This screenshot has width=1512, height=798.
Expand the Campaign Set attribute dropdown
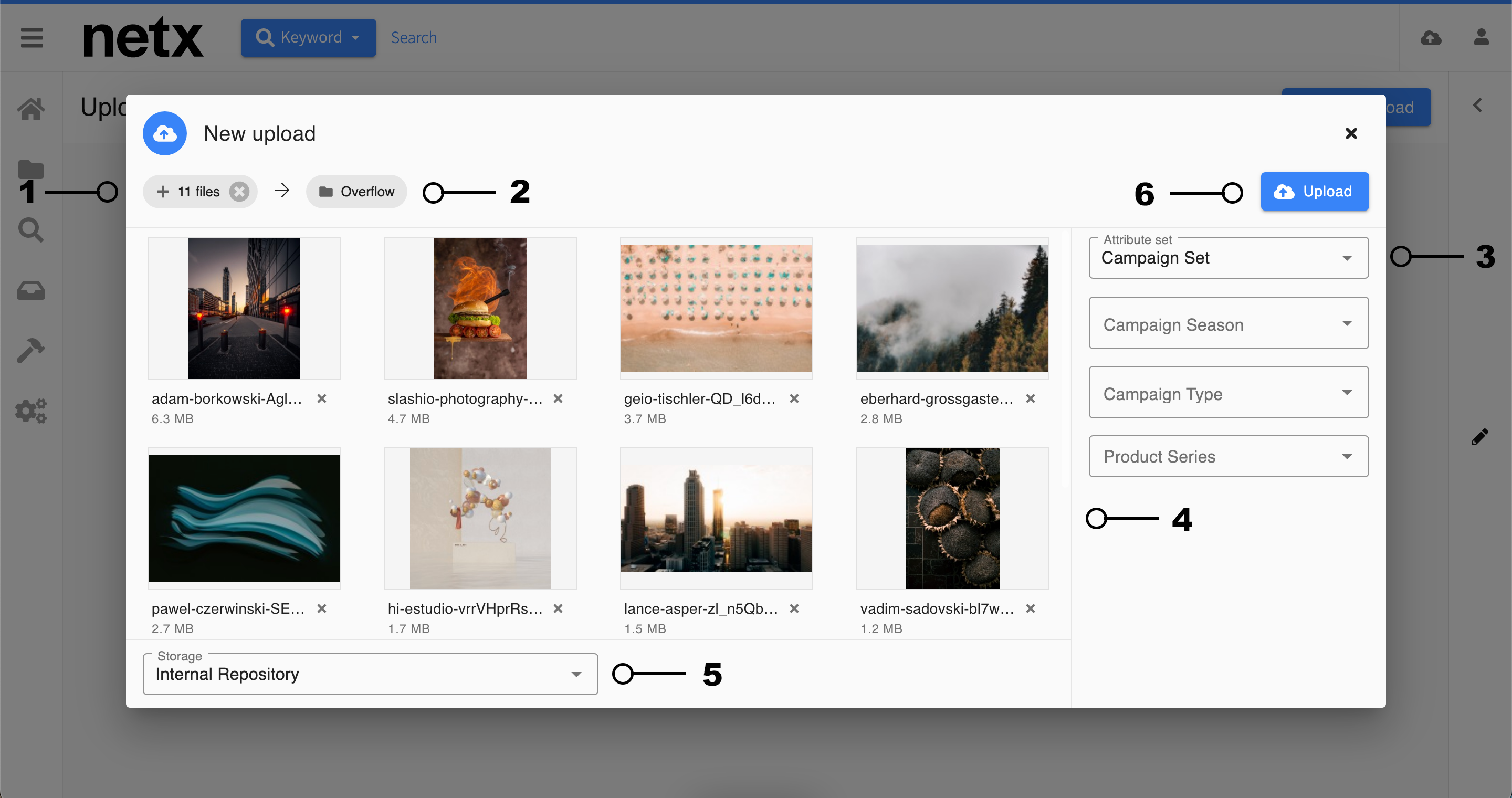tap(1228, 258)
